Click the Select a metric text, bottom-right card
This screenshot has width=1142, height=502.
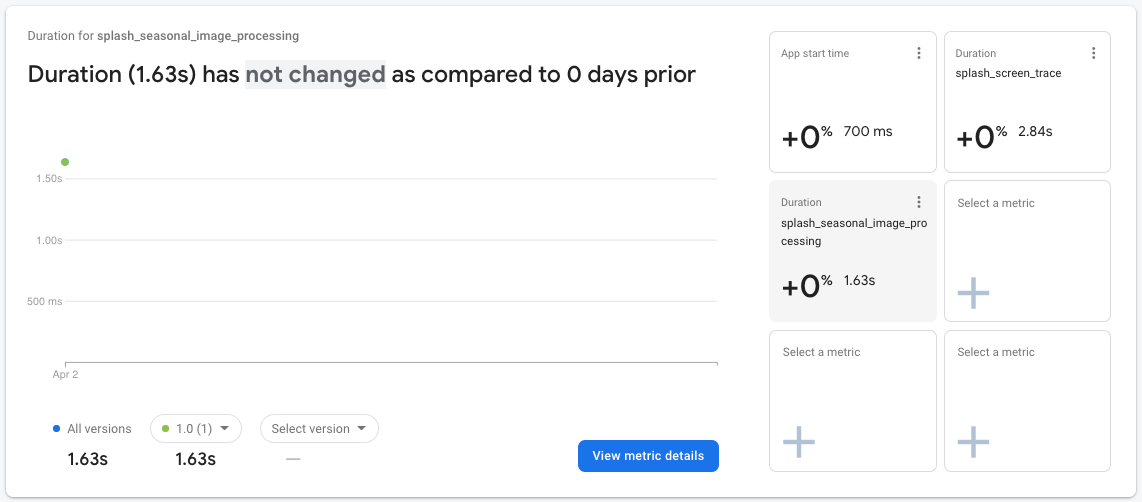point(996,352)
